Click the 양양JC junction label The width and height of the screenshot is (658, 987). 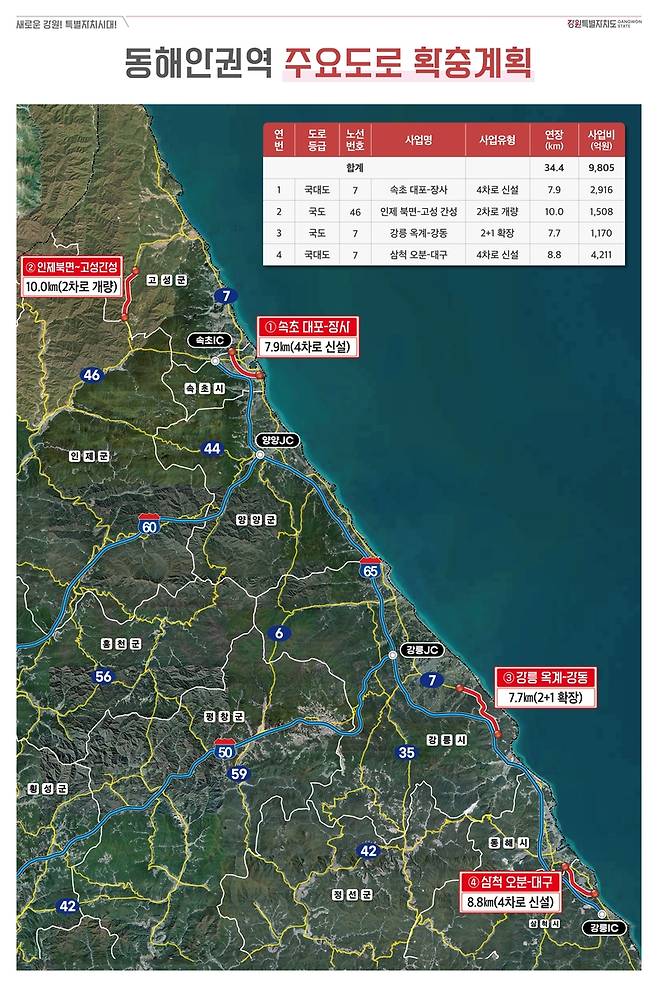coord(276,440)
